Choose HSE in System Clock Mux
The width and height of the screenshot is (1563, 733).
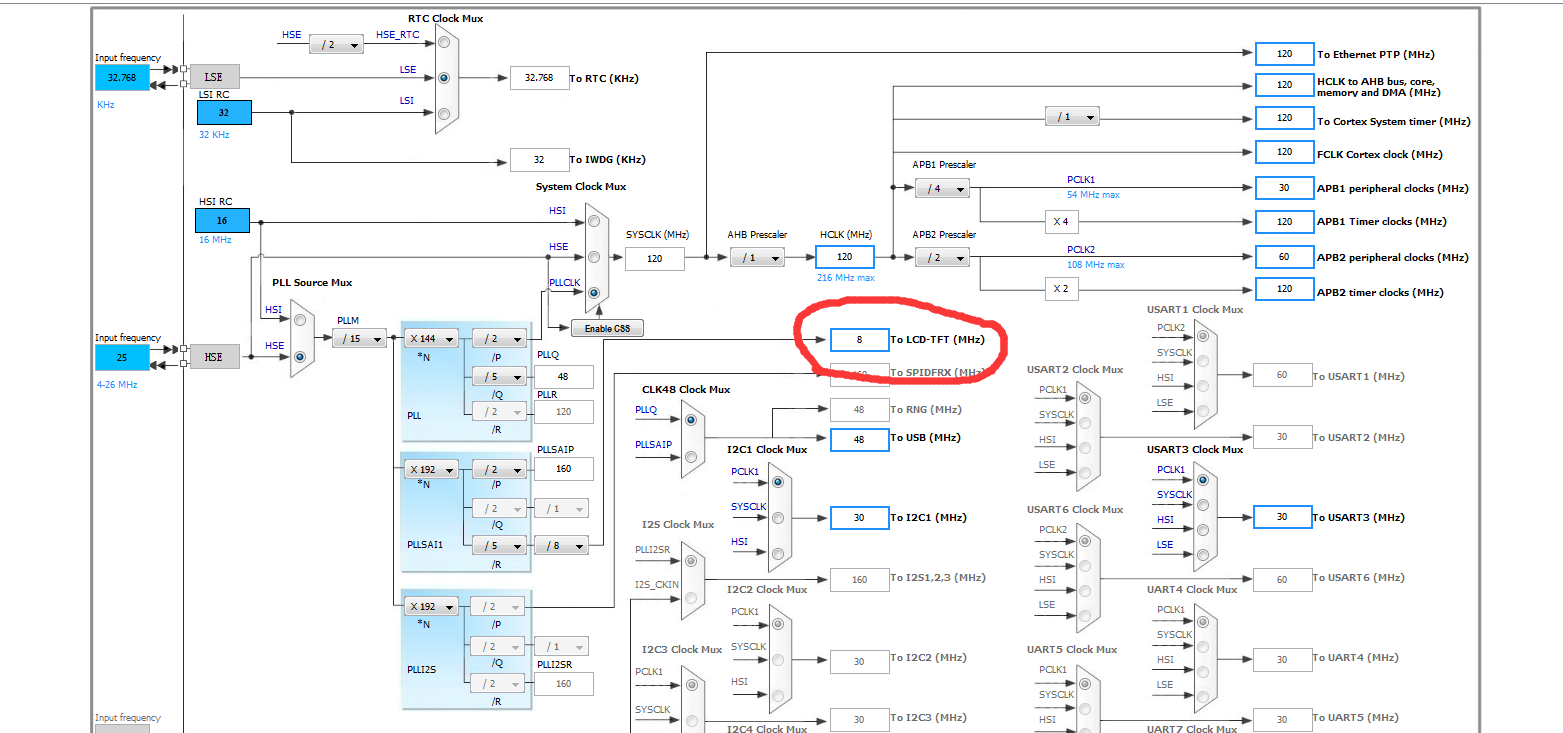(594, 257)
